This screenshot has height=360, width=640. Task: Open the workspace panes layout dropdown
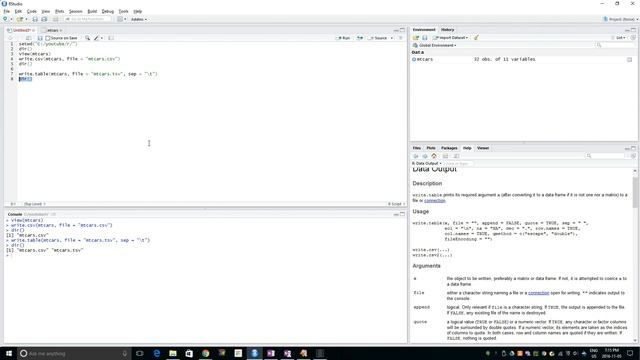(122, 19)
